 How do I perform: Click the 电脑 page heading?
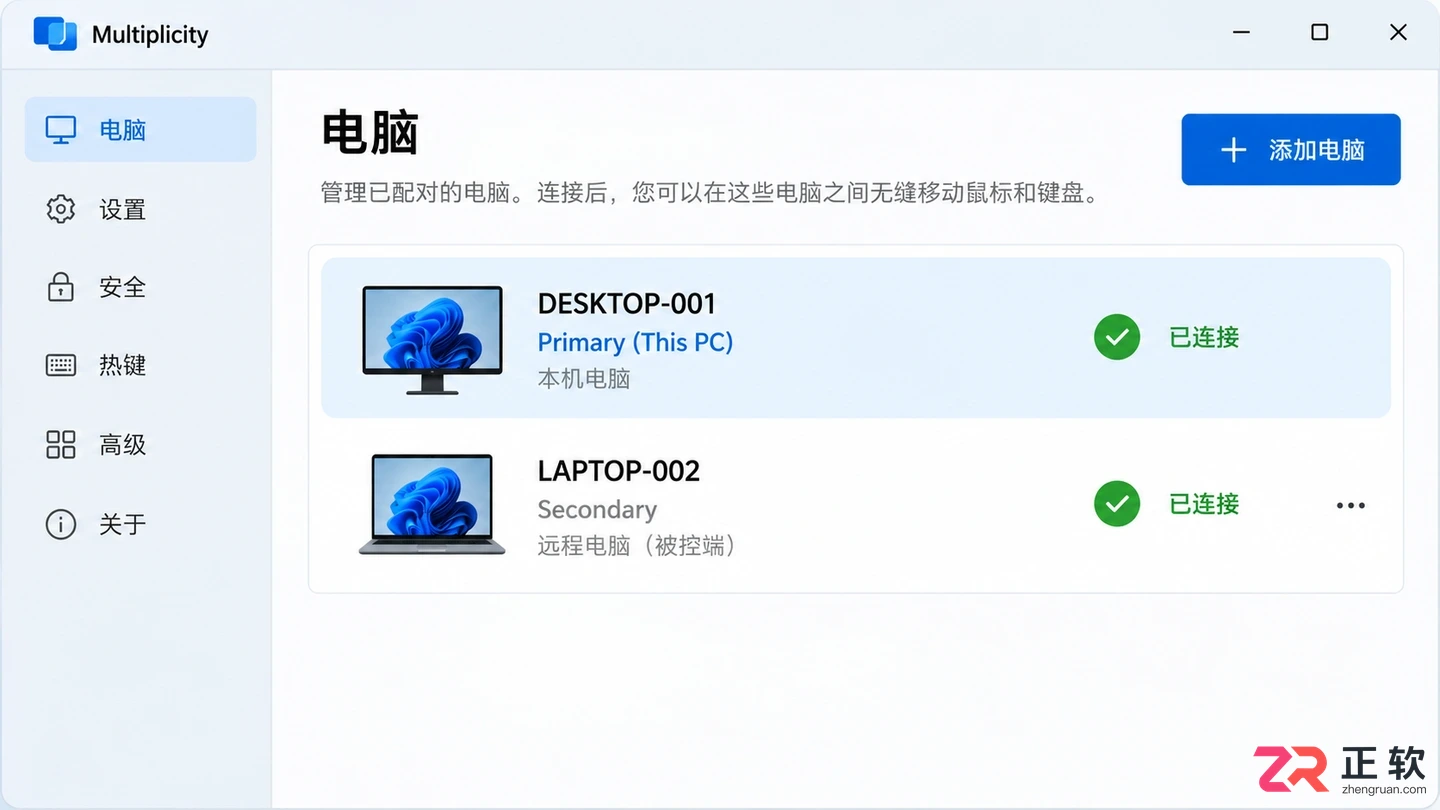(370, 133)
